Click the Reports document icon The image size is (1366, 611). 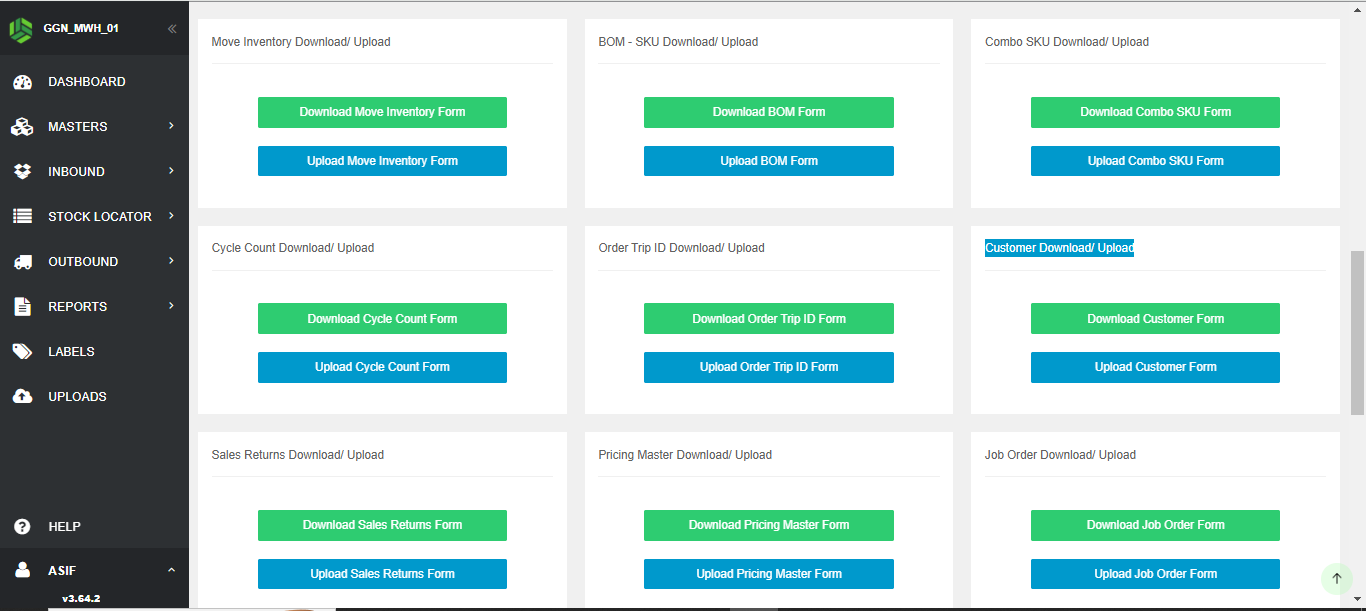[22, 307]
